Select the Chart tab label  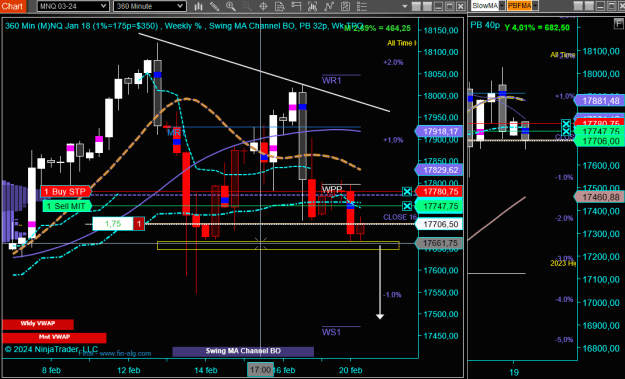(x=12, y=6)
